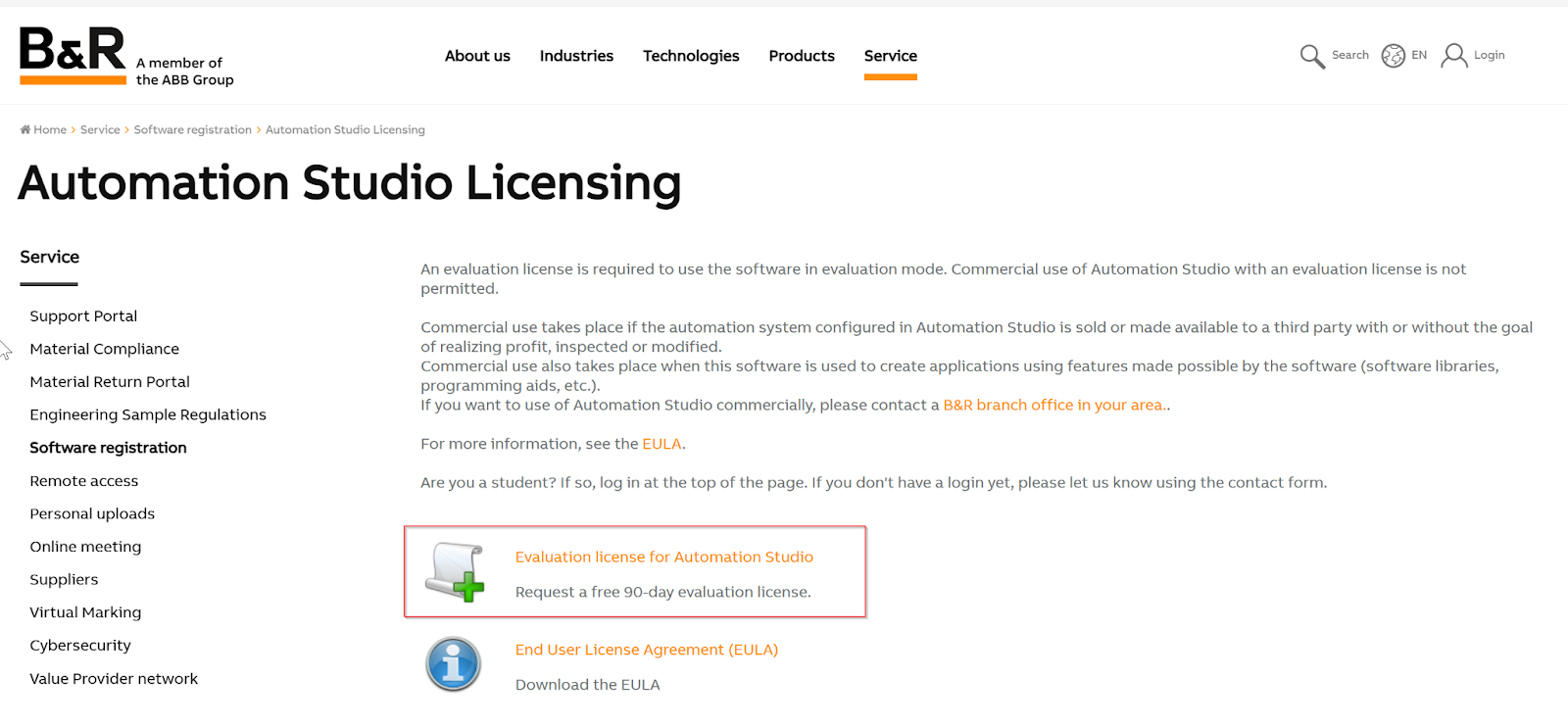Click the Service sidebar heading
This screenshot has height=727, width=1568.
(x=50, y=257)
